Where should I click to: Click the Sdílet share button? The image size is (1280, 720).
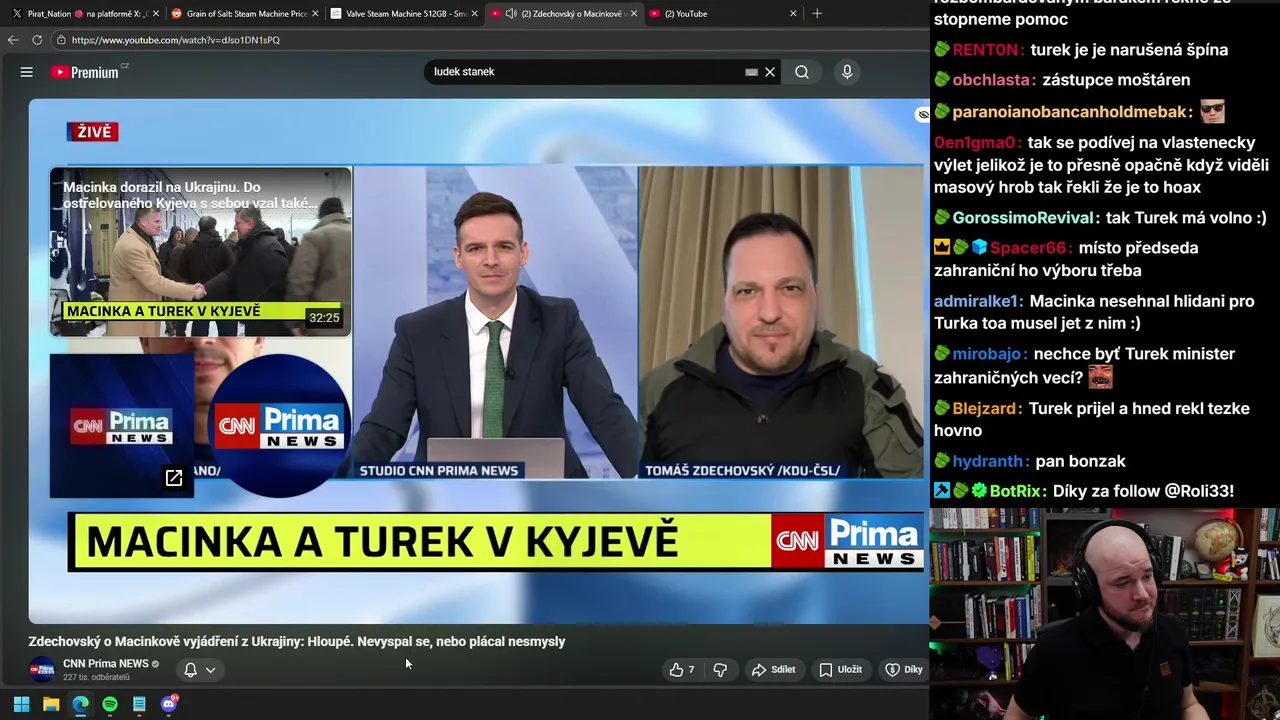[773, 670]
